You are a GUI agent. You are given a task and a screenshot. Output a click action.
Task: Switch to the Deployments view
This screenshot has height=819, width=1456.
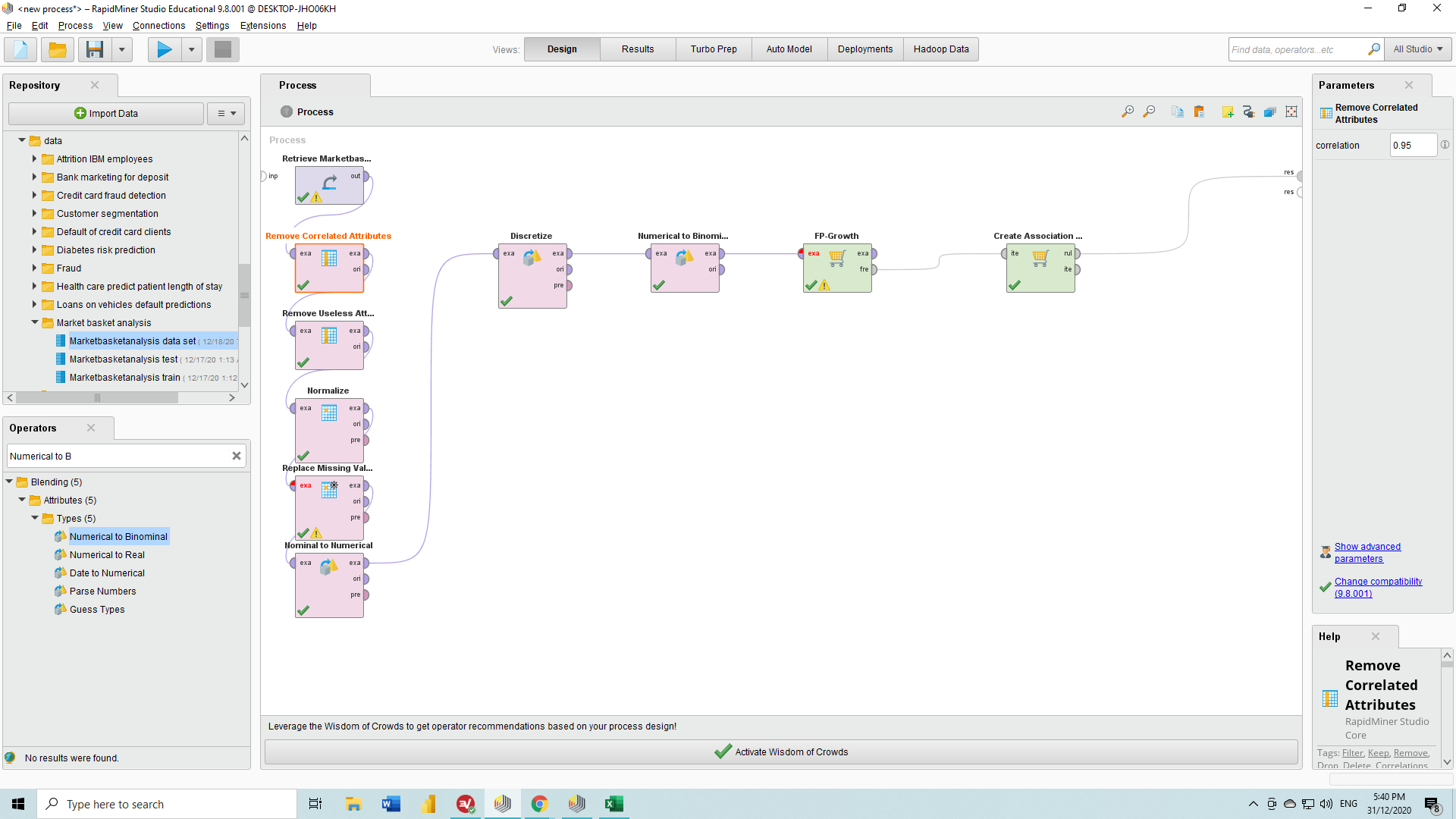tap(865, 49)
